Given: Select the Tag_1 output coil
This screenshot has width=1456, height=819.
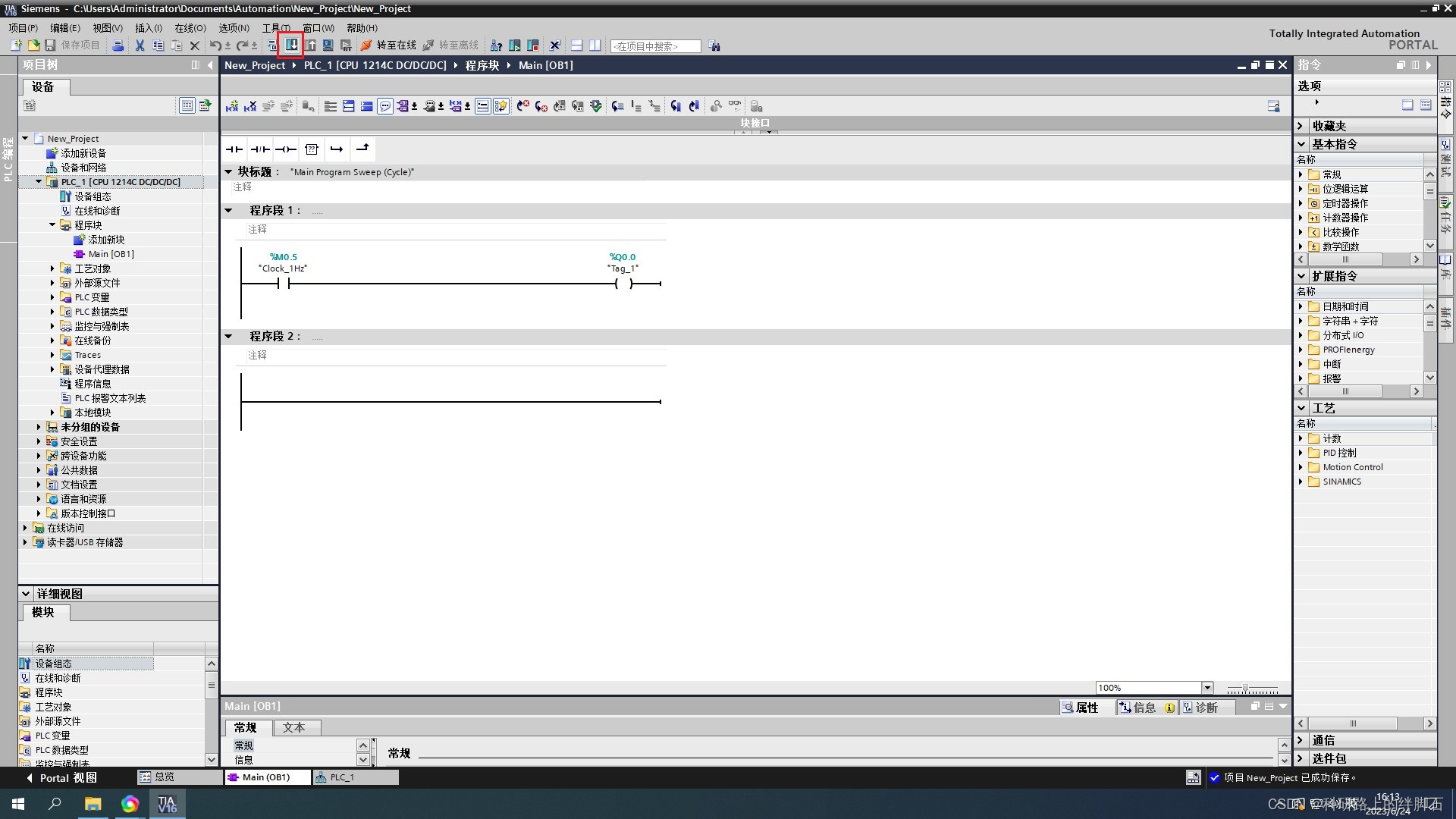Looking at the screenshot, I should coord(623,284).
